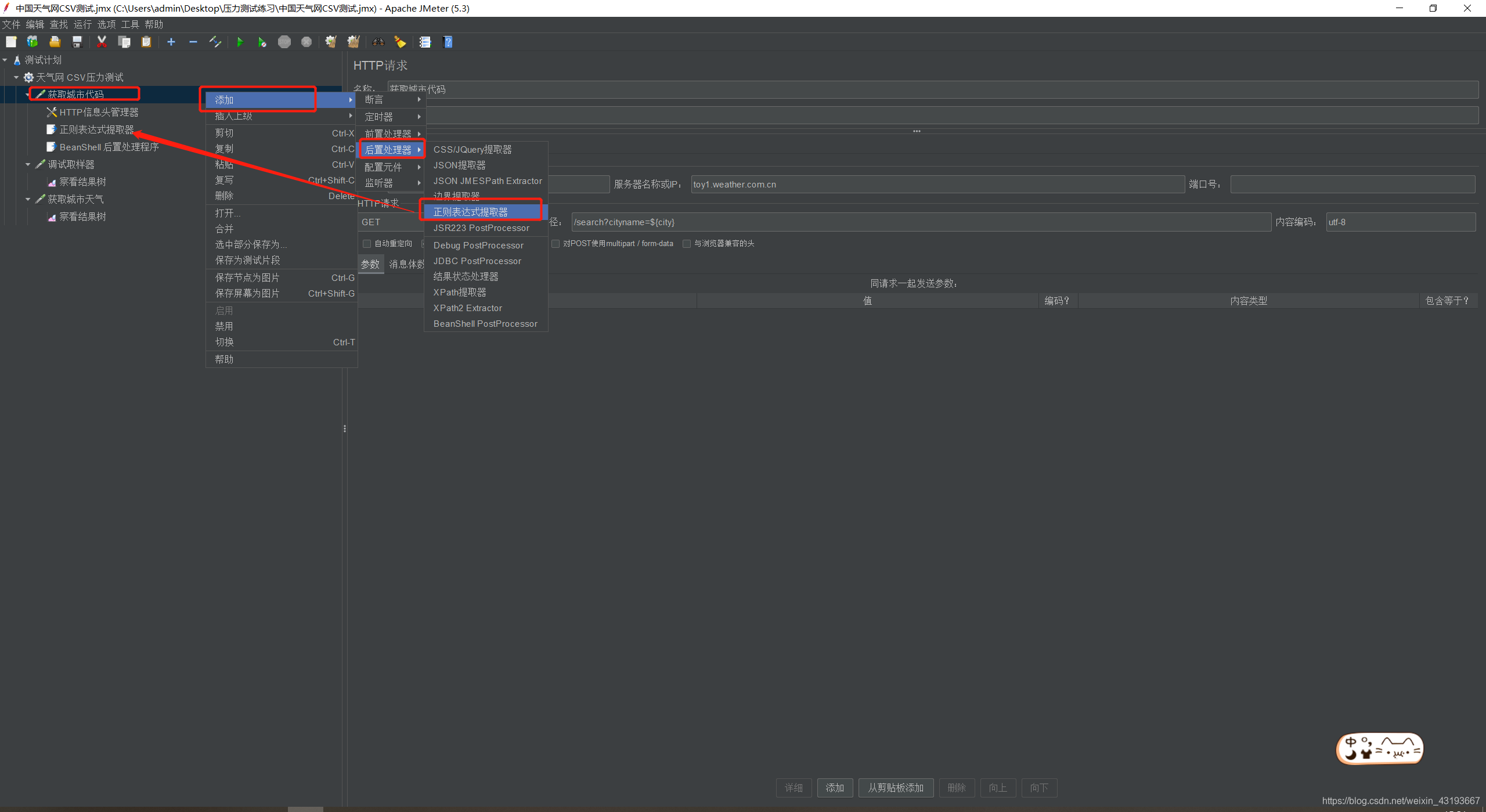Click the 从剪贴板添加 button

click(x=895, y=788)
